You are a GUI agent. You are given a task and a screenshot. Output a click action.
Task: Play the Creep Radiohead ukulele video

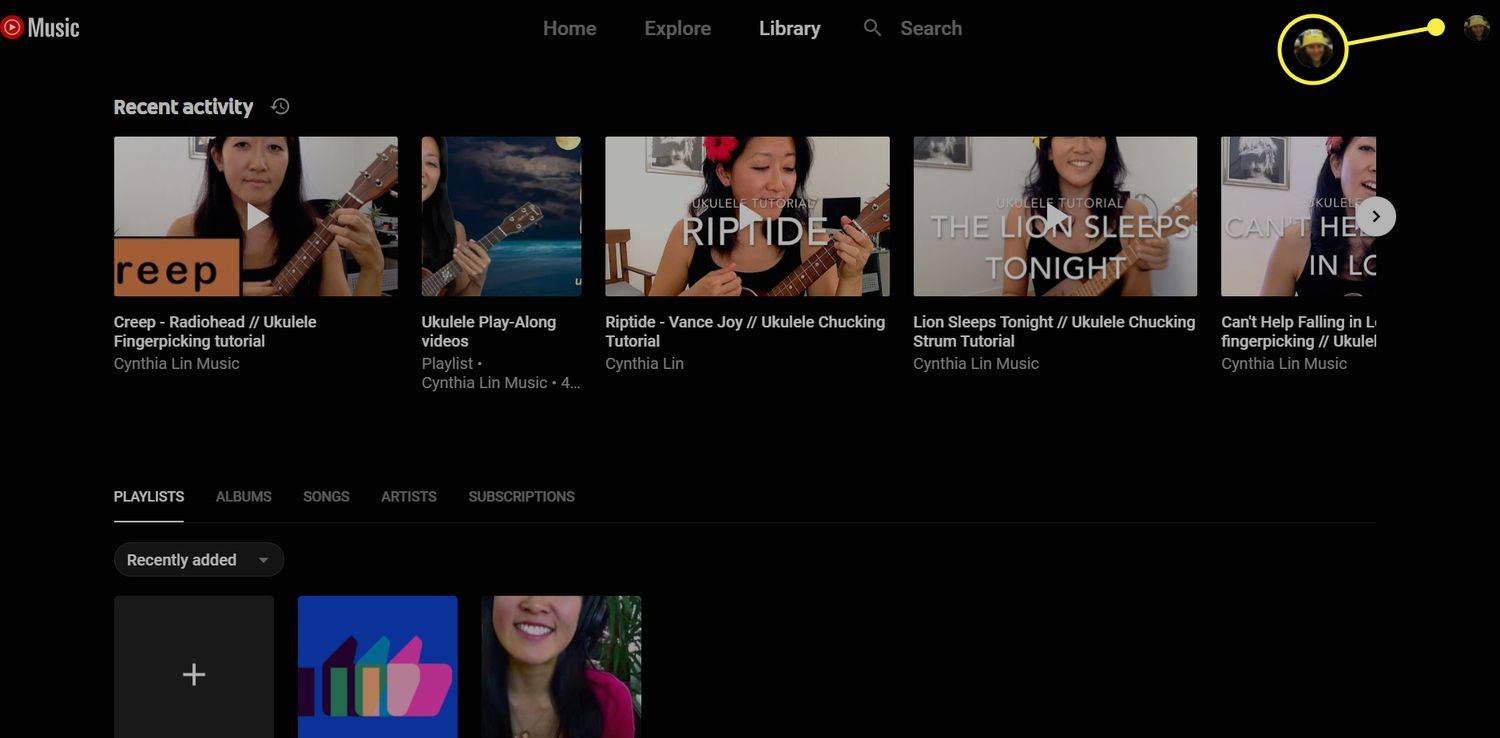256,216
